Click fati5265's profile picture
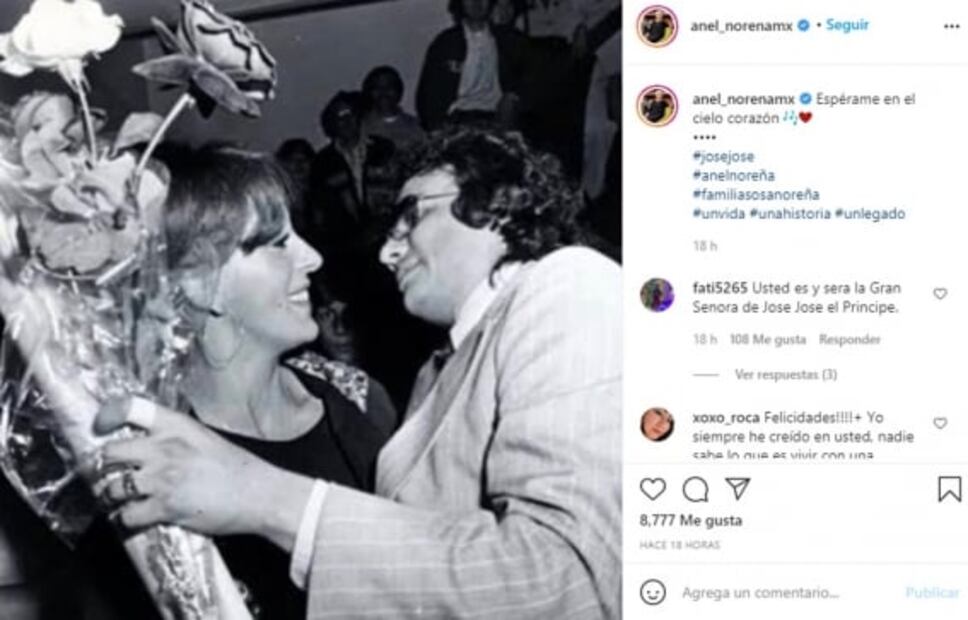This screenshot has width=968, height=620. point(657,295)
